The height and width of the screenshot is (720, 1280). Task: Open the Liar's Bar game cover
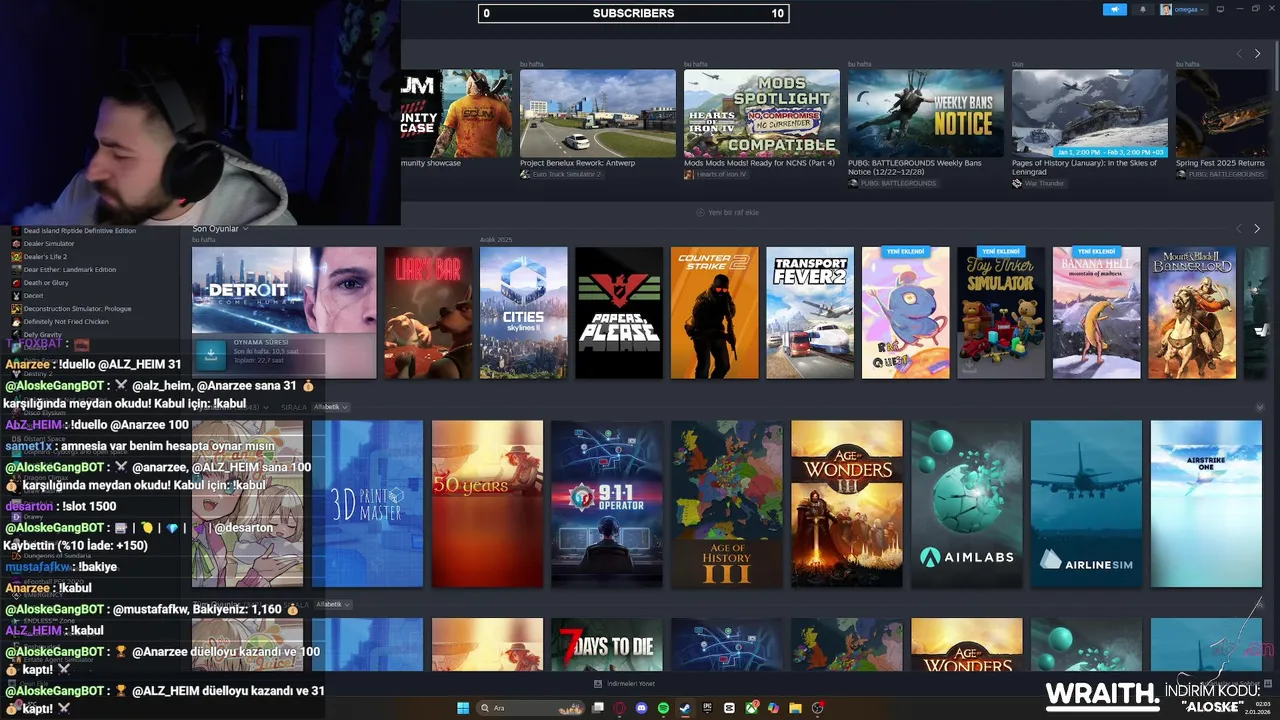[x=428, y=313]
